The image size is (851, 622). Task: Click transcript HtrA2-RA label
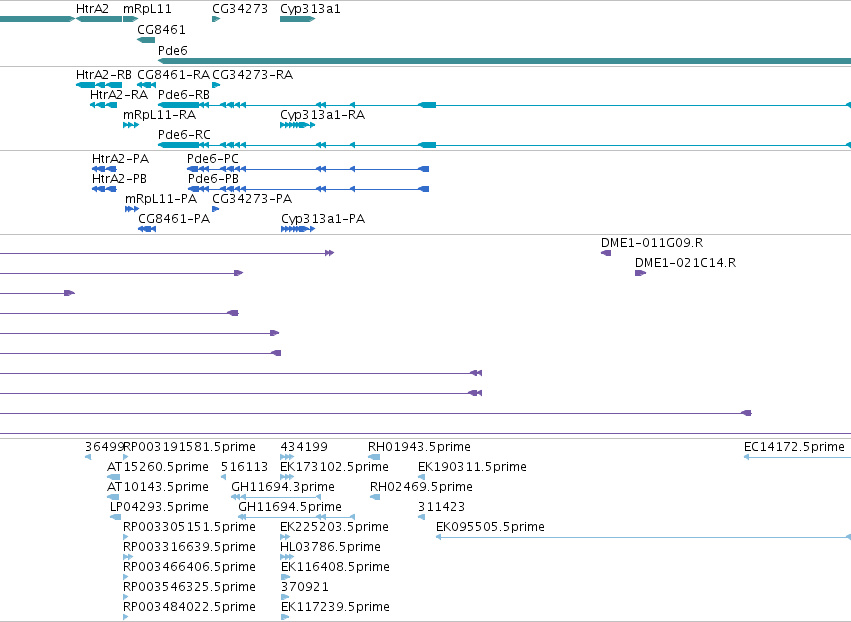(119, 95)
